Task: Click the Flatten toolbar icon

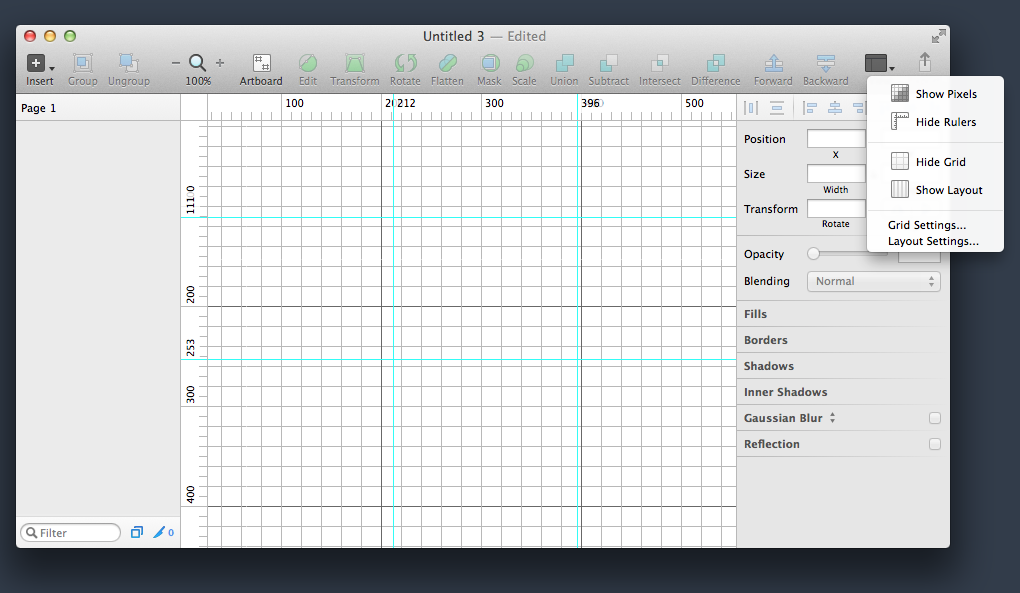Action: (447, 63)
